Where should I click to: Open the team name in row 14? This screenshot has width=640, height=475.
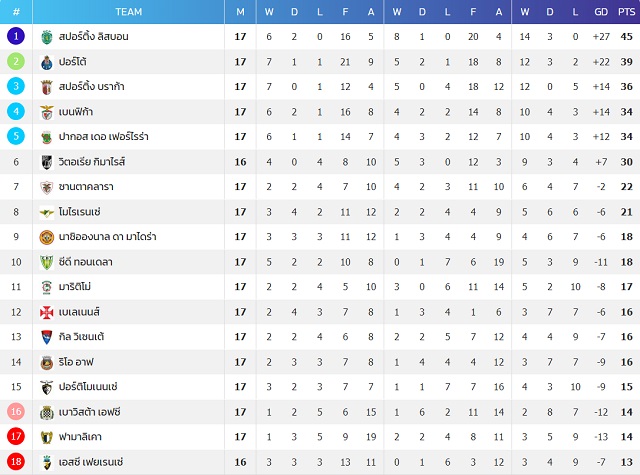pyautogui.click(x=76, y=362)
